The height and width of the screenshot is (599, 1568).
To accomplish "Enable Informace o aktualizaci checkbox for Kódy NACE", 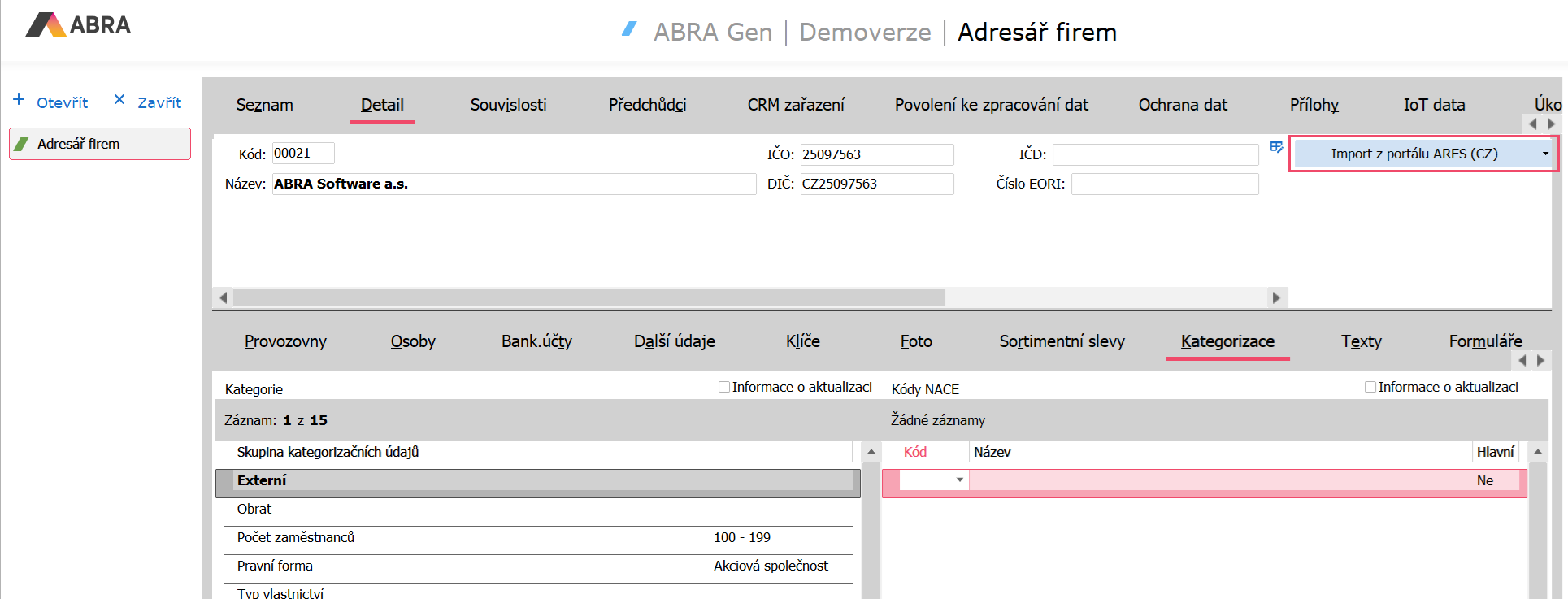I will pos(1370,387).
